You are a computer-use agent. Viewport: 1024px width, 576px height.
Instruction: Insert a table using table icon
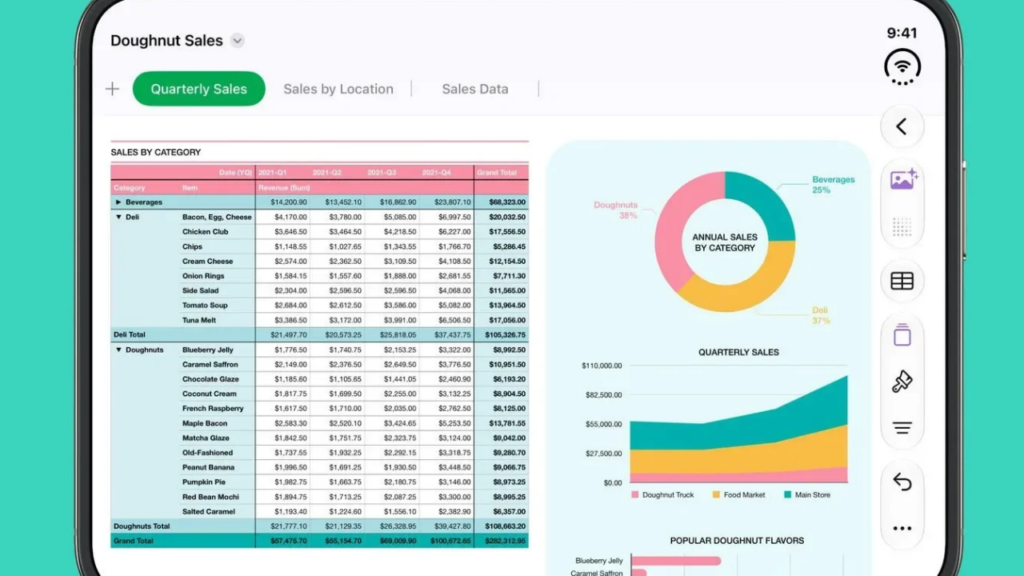(902, 281)
